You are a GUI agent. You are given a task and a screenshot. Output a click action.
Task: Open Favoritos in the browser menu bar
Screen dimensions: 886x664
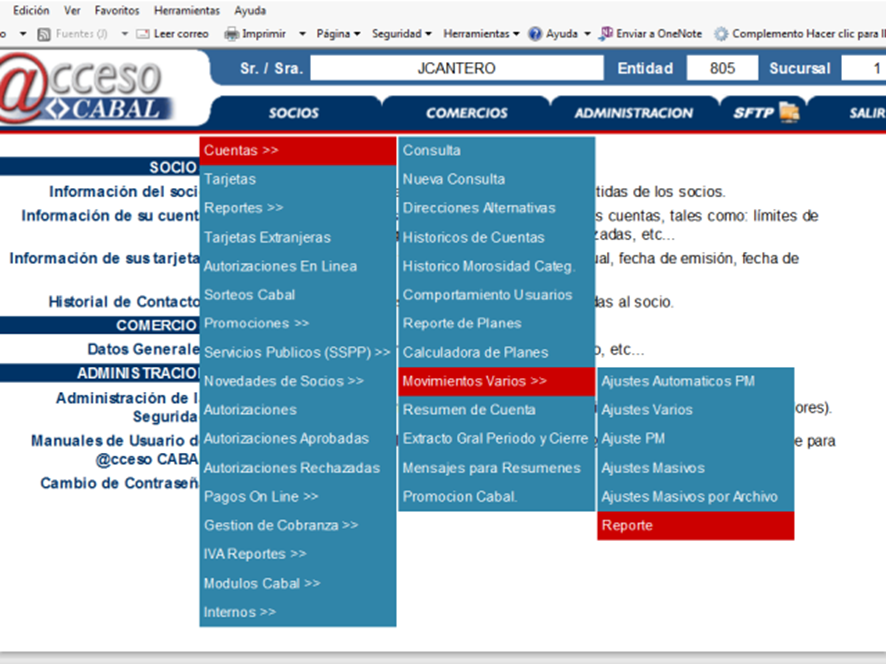tap(117, 10)
